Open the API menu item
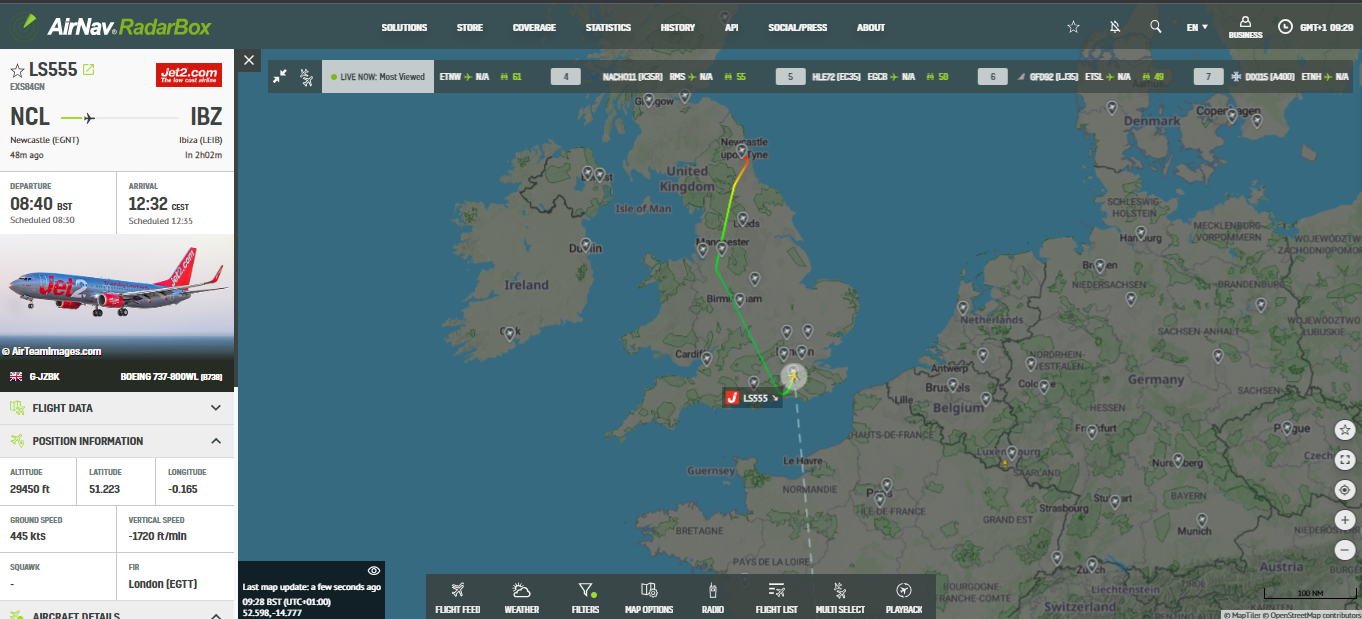This screenshot has height=619, width=1362. [731, 27]
